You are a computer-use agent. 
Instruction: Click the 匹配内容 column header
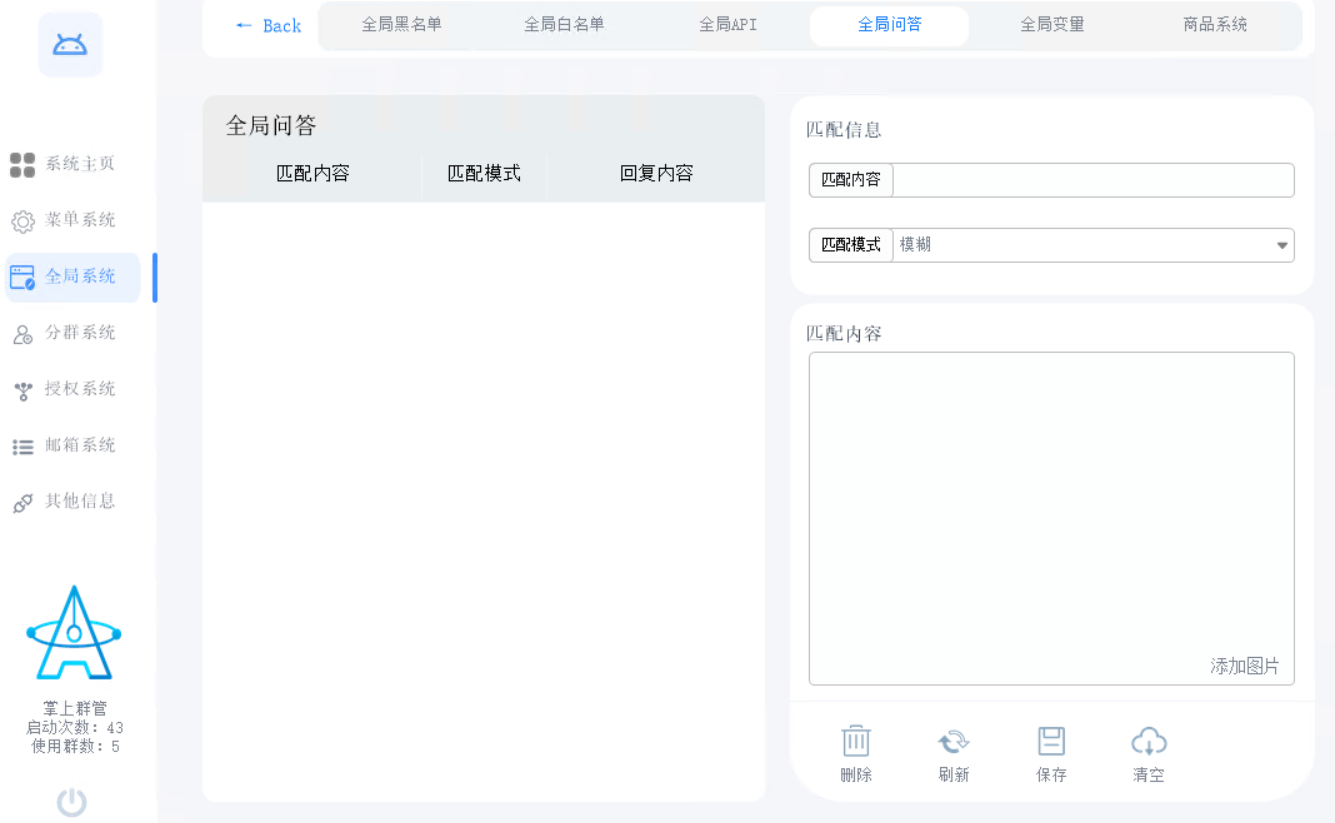click(x=313, y=174)
